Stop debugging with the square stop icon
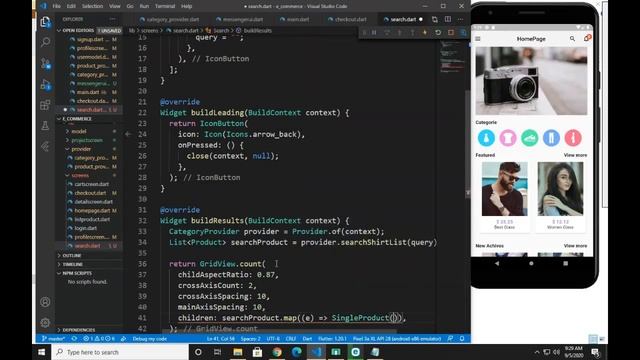This screenshot has width=640, height=360. (x=451, y=32)
